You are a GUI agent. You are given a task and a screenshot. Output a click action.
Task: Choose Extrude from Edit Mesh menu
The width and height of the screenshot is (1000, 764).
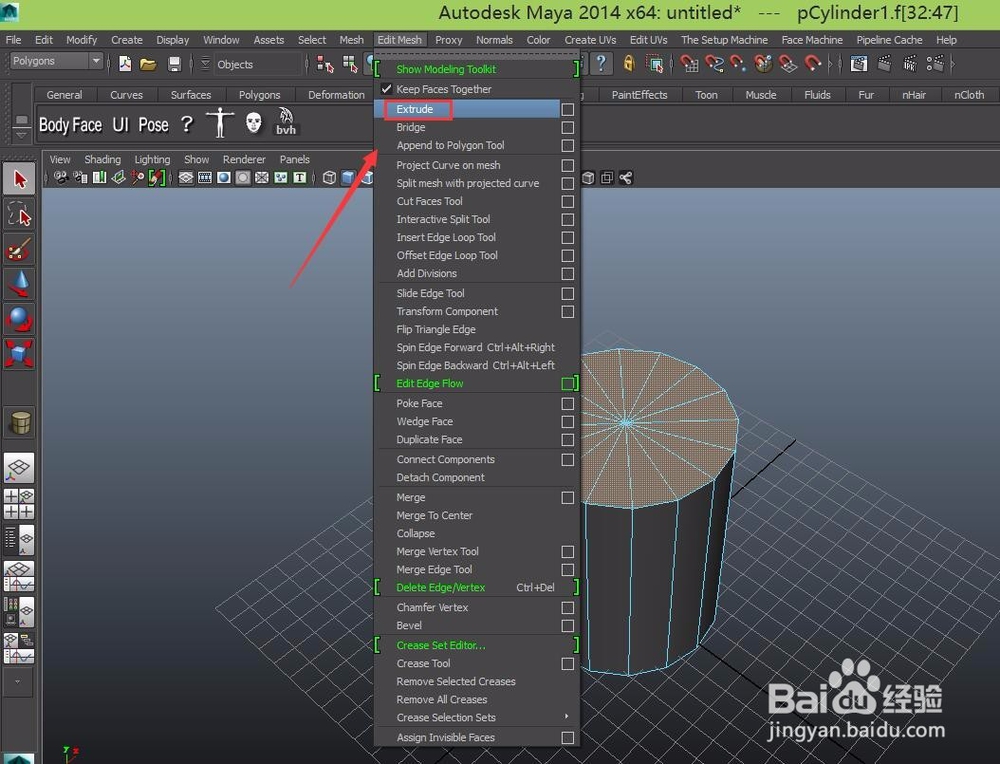point(467,109)
